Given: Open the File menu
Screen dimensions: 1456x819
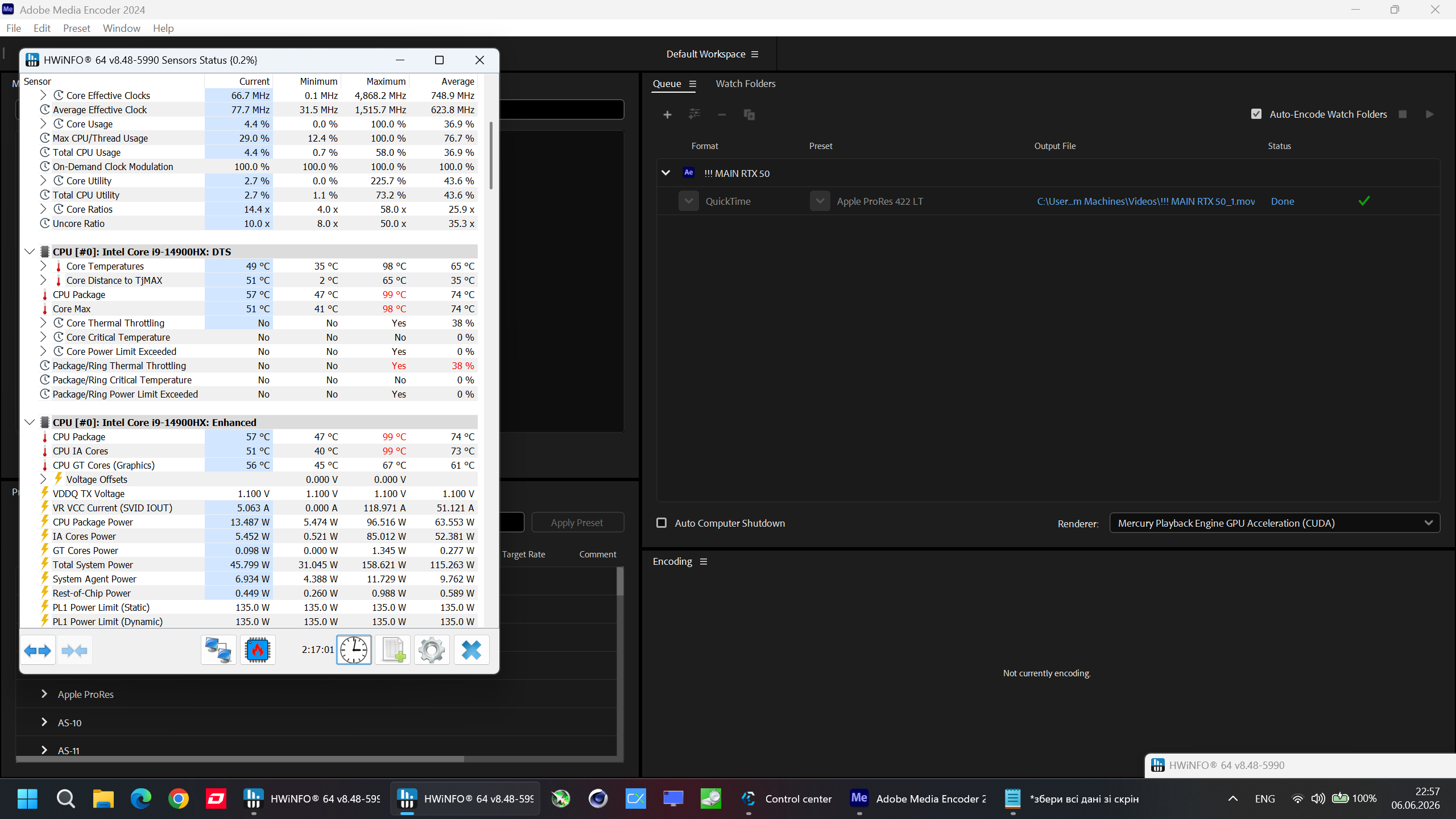Looking at the screenshot, I should (x=14, y=28).
